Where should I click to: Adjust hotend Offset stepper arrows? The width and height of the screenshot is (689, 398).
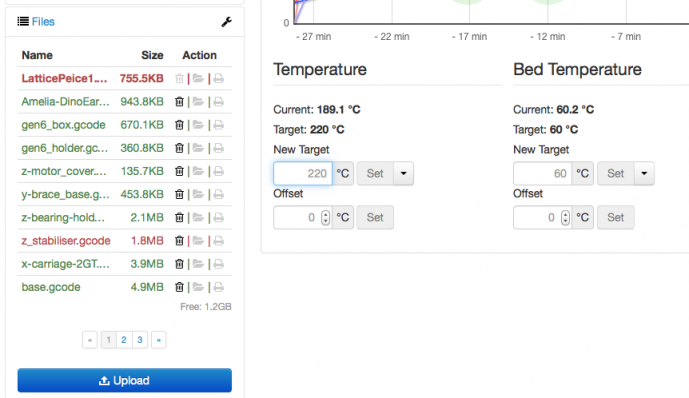tap(325, 217)
